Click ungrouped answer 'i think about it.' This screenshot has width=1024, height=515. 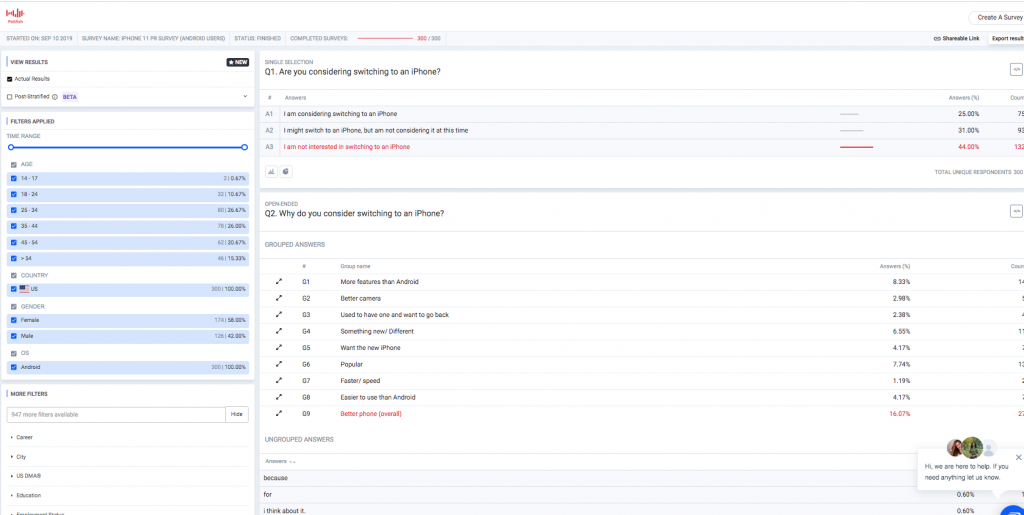coord(285,511)
